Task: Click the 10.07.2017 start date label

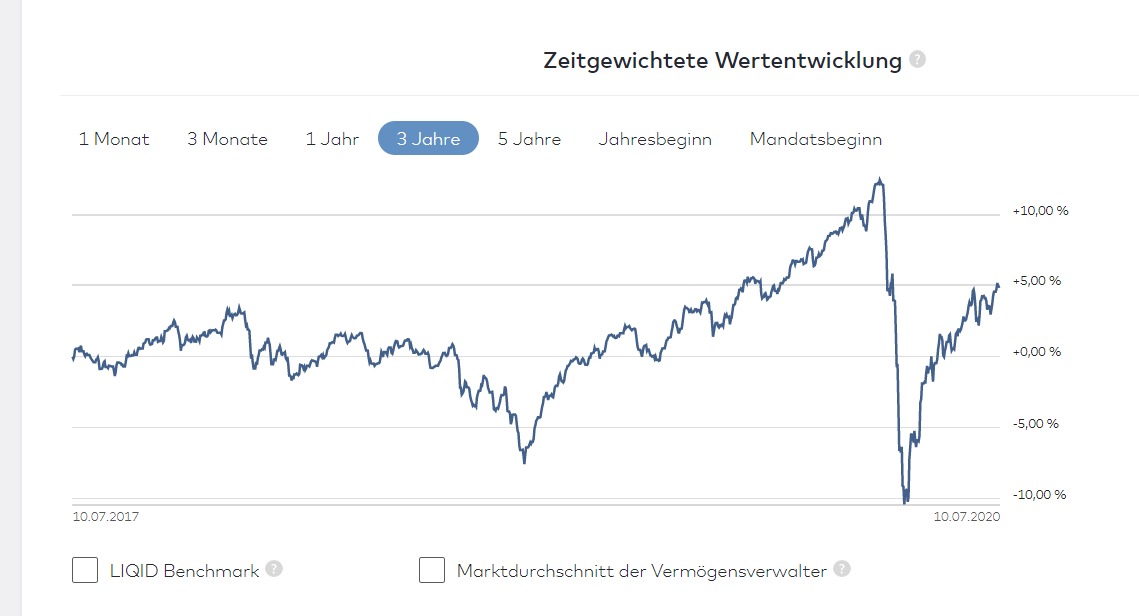Action: 105,517
